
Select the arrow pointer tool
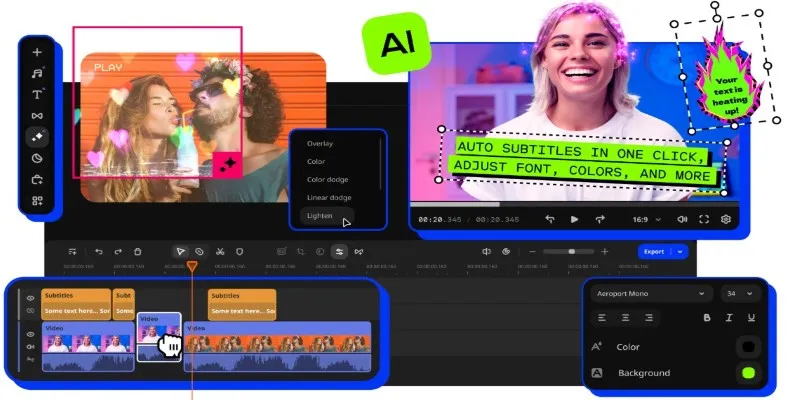(x=180, y=252)
